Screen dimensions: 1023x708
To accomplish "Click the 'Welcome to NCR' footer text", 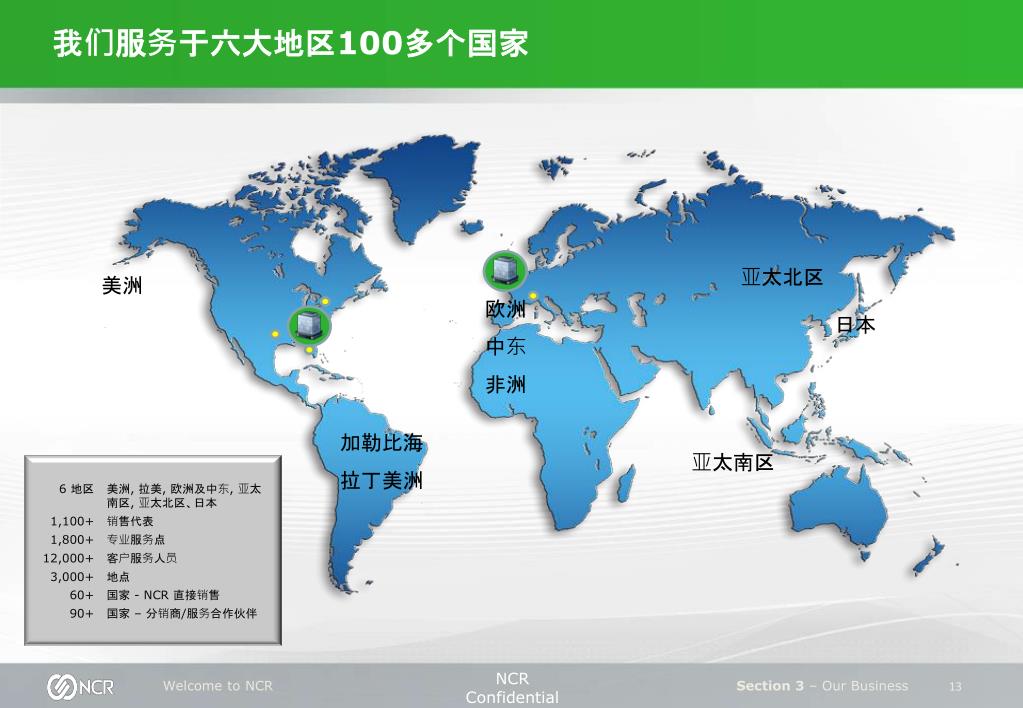I will [218, 686].
